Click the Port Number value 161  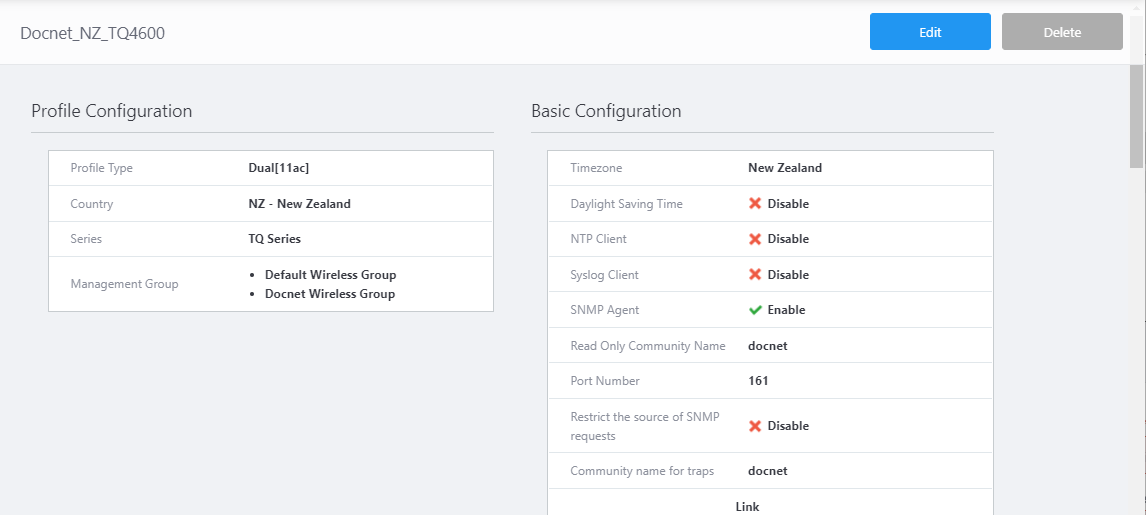click(758, 381)
